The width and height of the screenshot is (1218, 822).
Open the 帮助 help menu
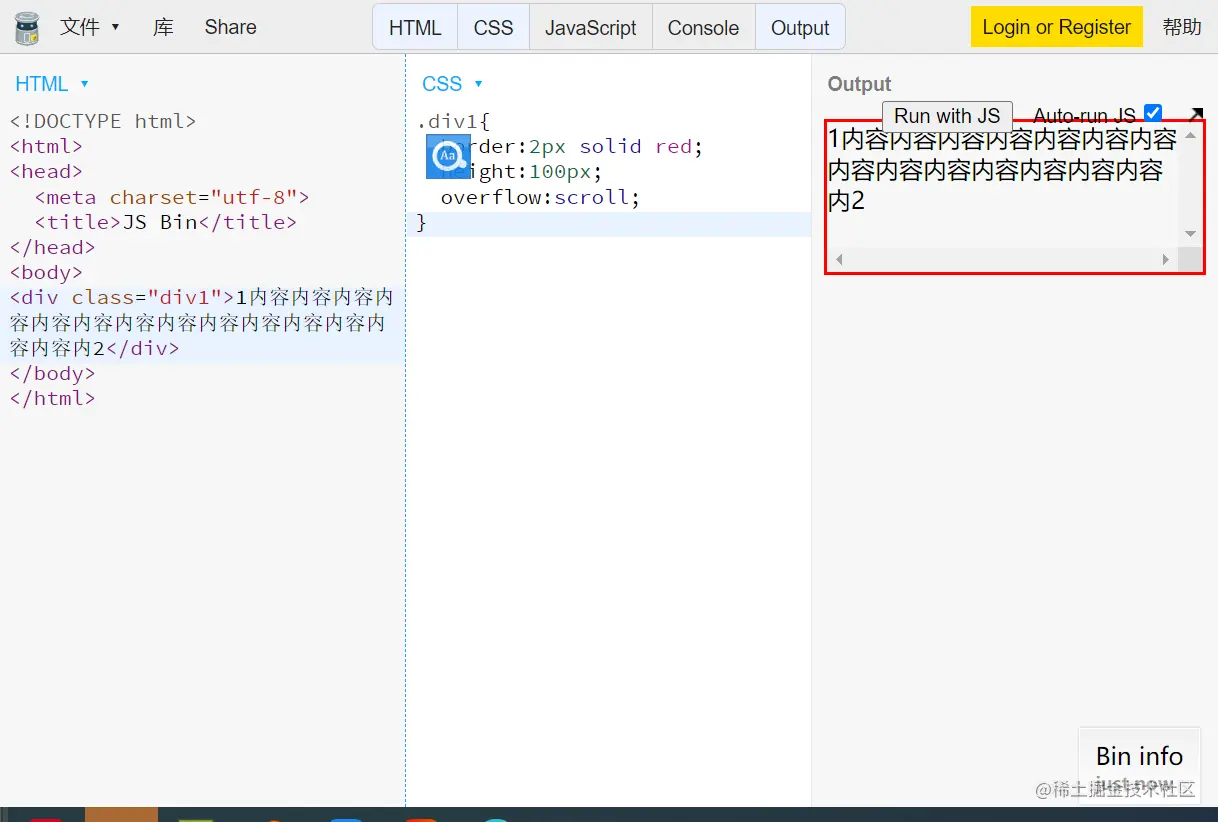tap(1182, 27)
